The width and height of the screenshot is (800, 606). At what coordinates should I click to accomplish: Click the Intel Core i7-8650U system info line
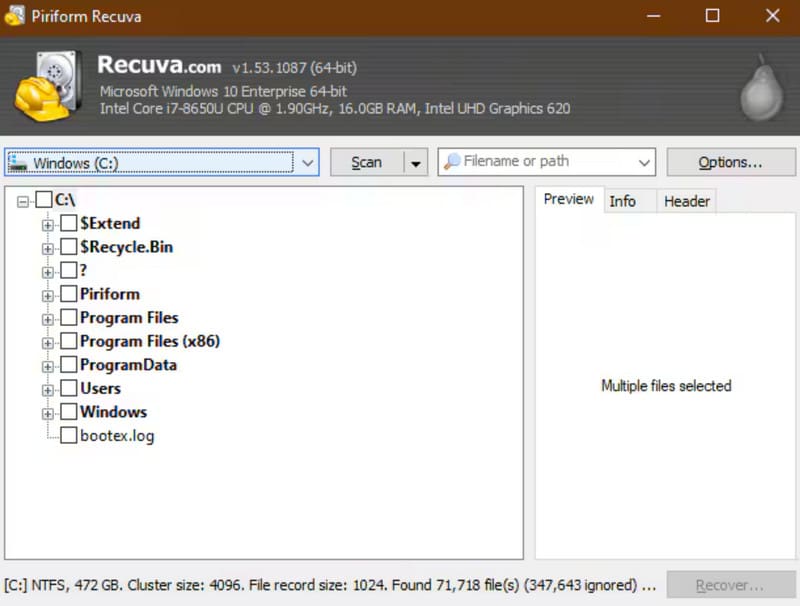[335, 108]
